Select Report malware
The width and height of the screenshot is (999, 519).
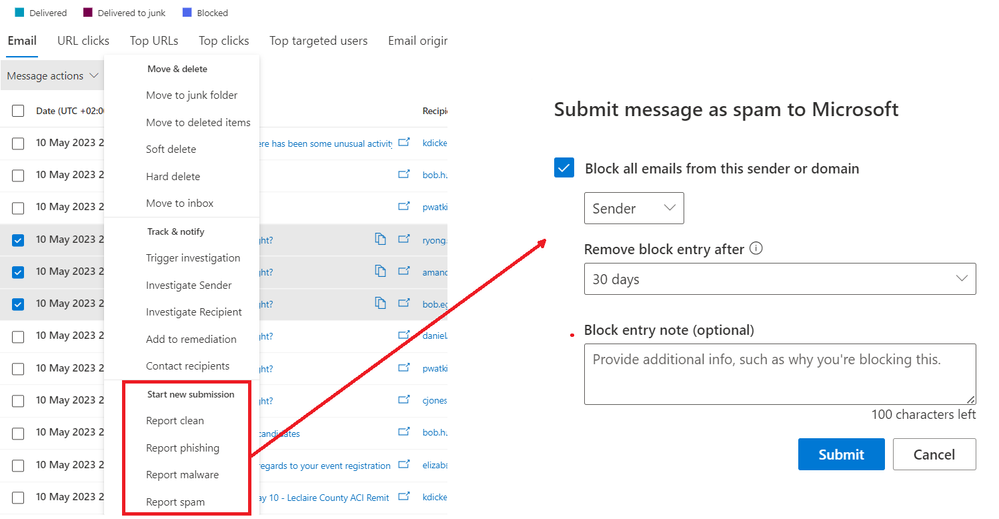pos(182,475)
